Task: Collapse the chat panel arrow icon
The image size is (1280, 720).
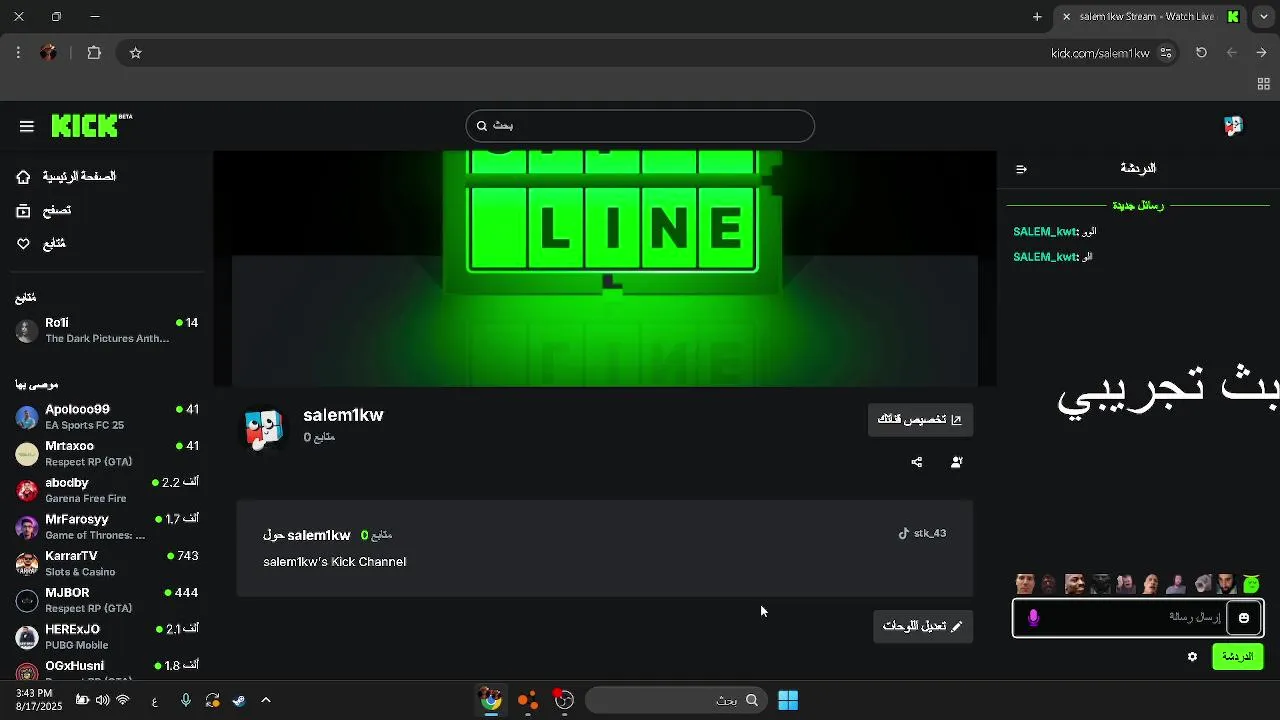Action: 1021,169
